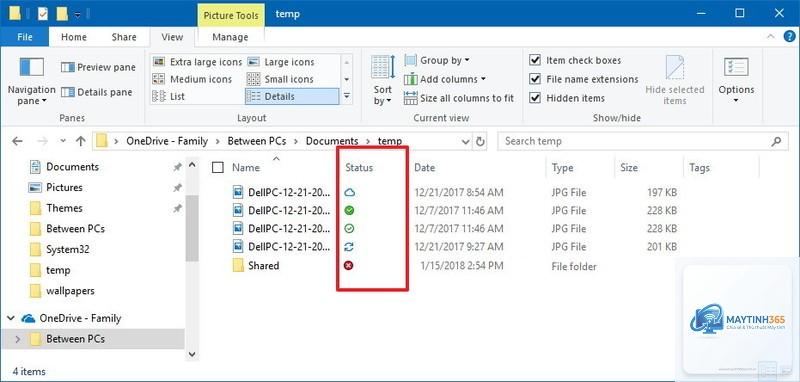Switch to the Manage tab
This screenshot has height=382, width=800.
(x=230, y=37)
